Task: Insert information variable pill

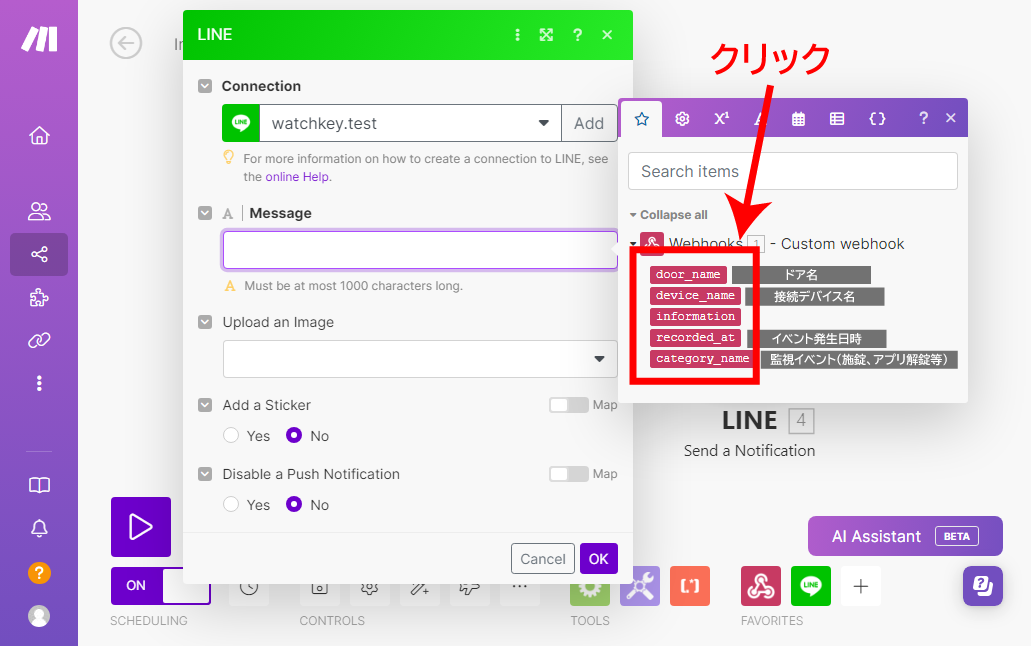Action: 695,316
